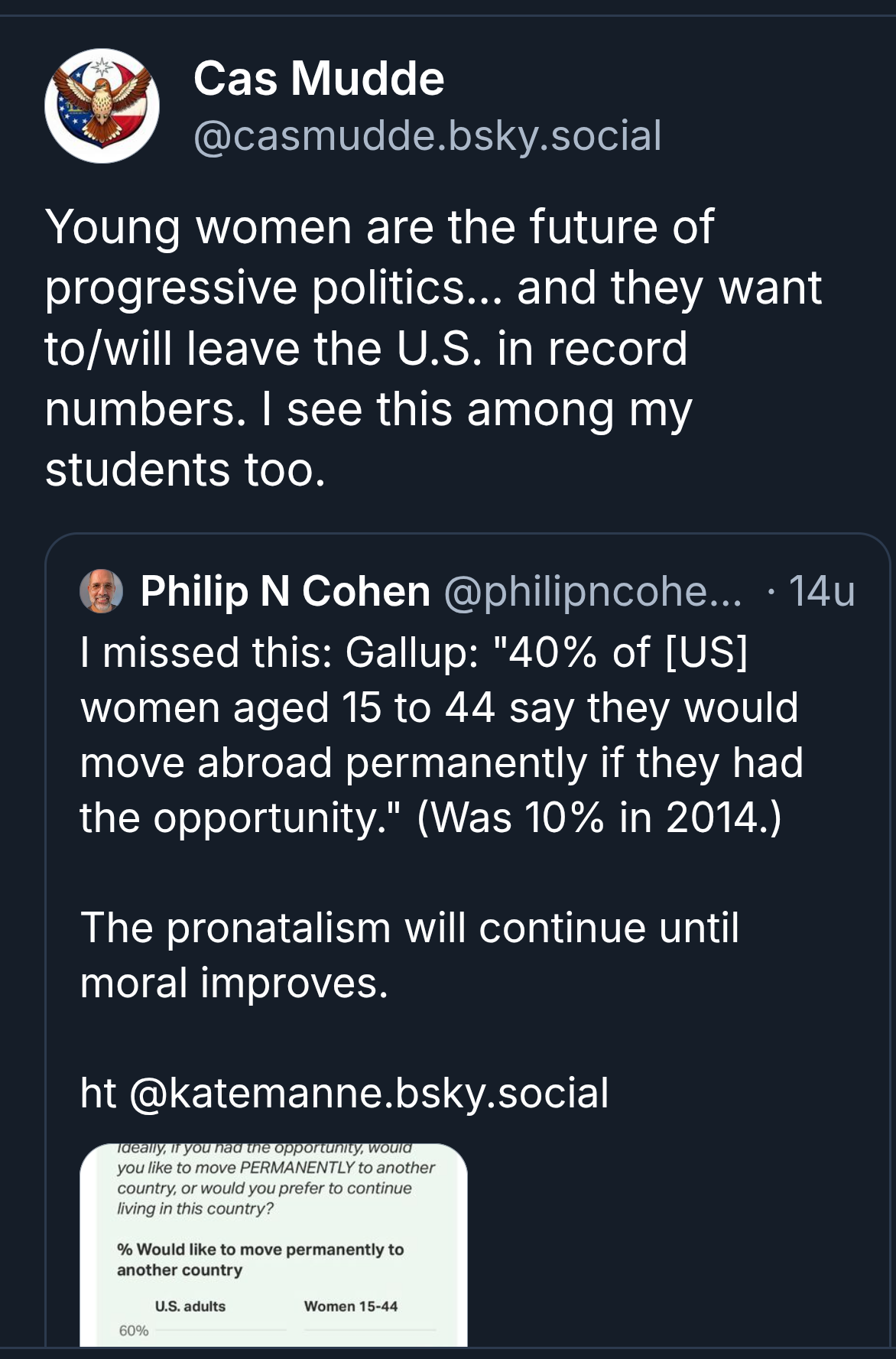Tap Philip N Cohen's small avatar

point(102,591)
